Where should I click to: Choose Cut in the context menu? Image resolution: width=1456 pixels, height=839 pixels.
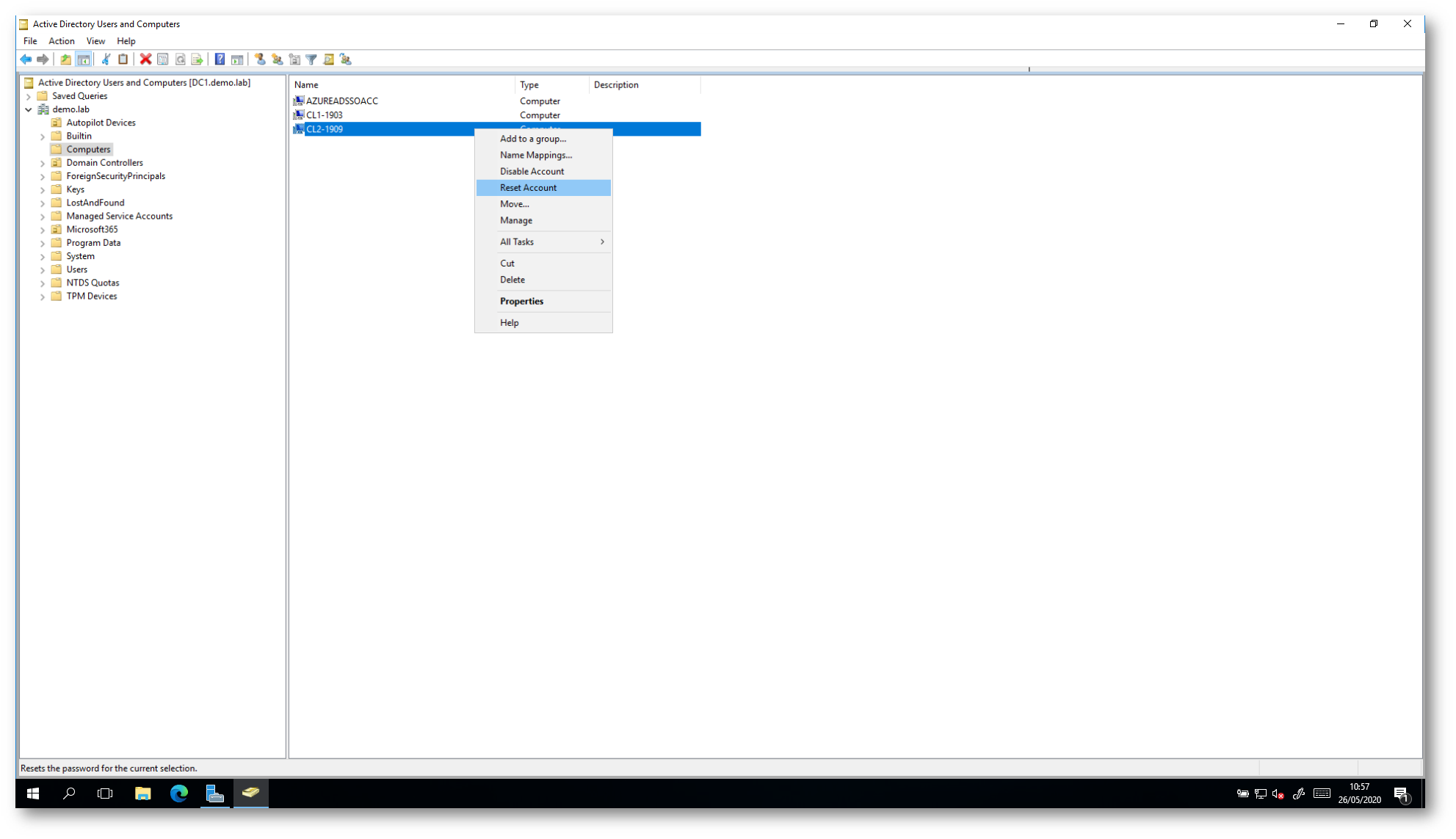pos(543,264)
